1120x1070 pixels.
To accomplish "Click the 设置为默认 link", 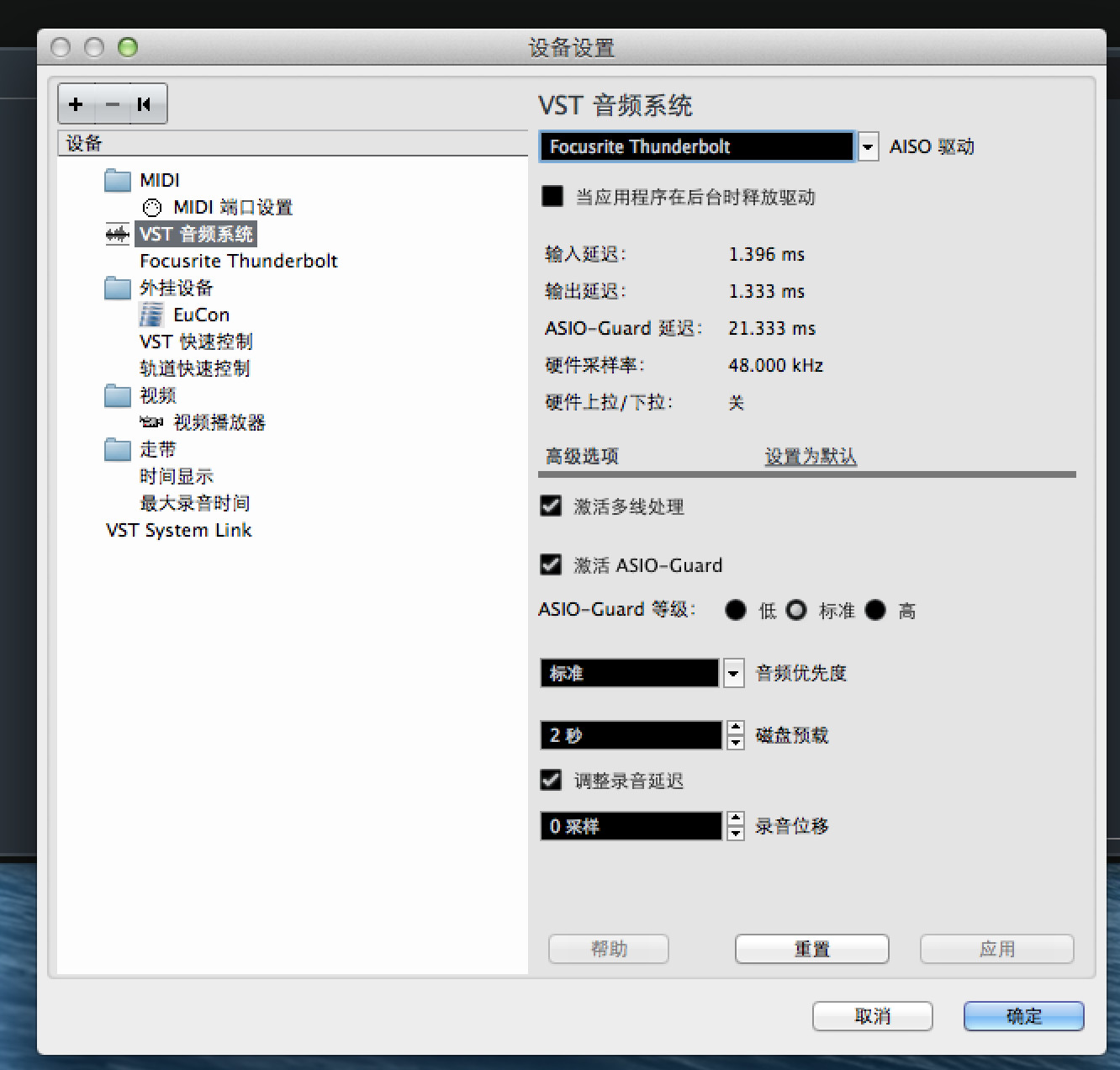I will [x=811, y=457].
